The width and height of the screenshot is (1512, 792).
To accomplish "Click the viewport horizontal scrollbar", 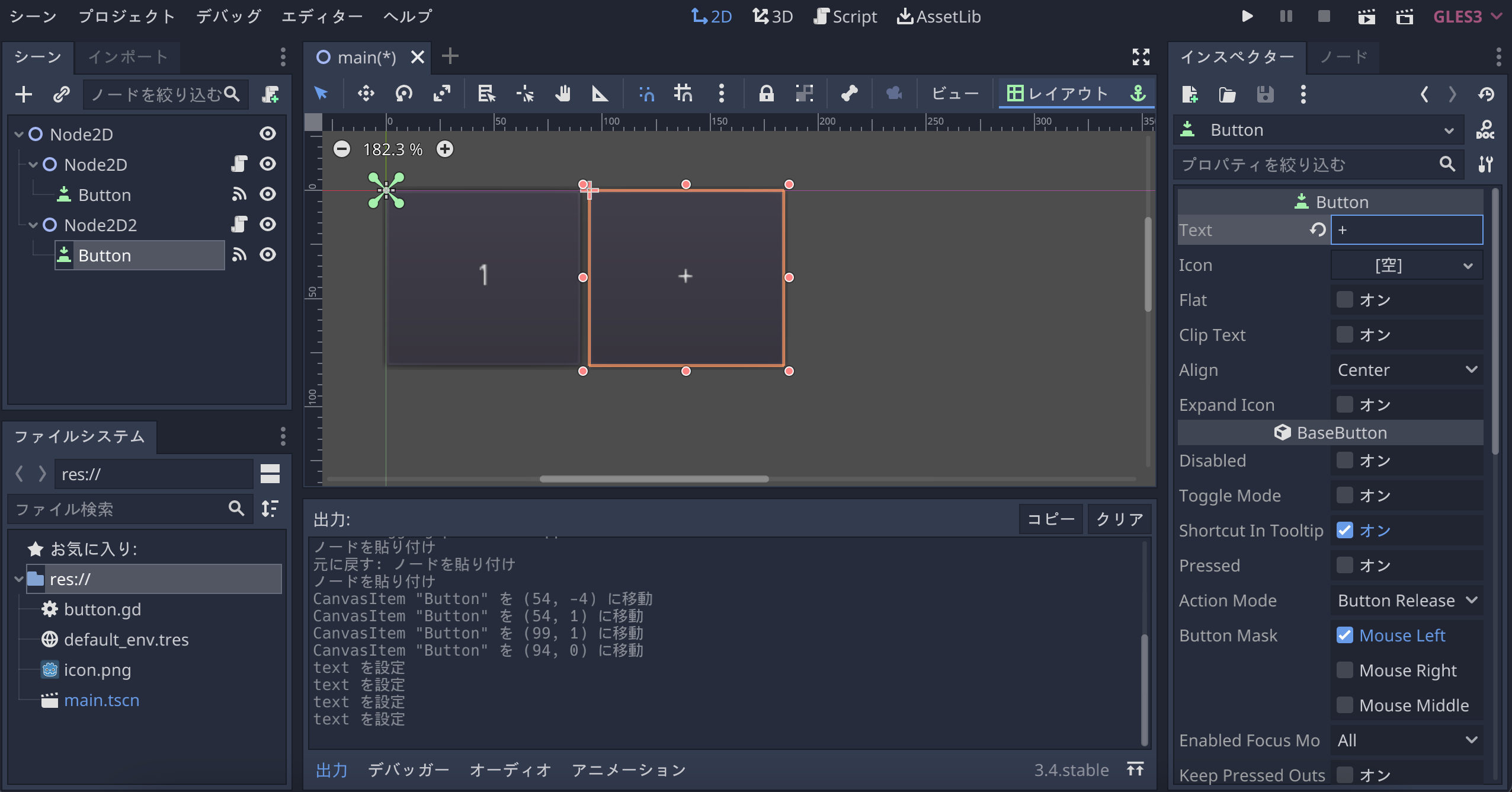I will [654, 479].
